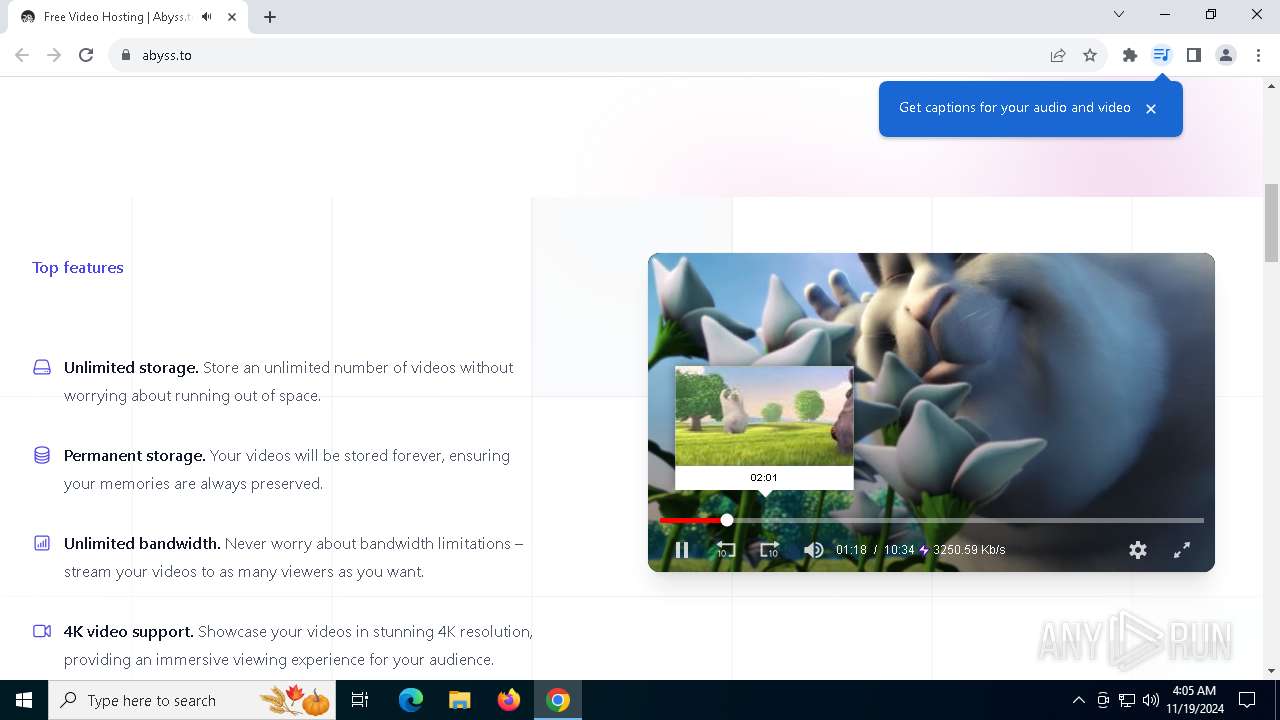Click the 01:18 elapsed time label
1280x720 pixels.
851,550
